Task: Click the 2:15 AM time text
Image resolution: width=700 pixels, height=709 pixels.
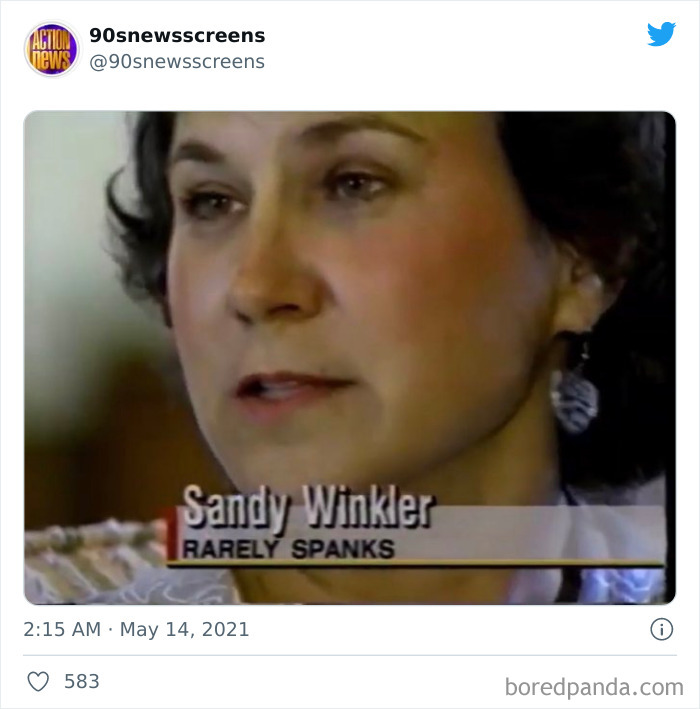Action: tap(62, 629)
